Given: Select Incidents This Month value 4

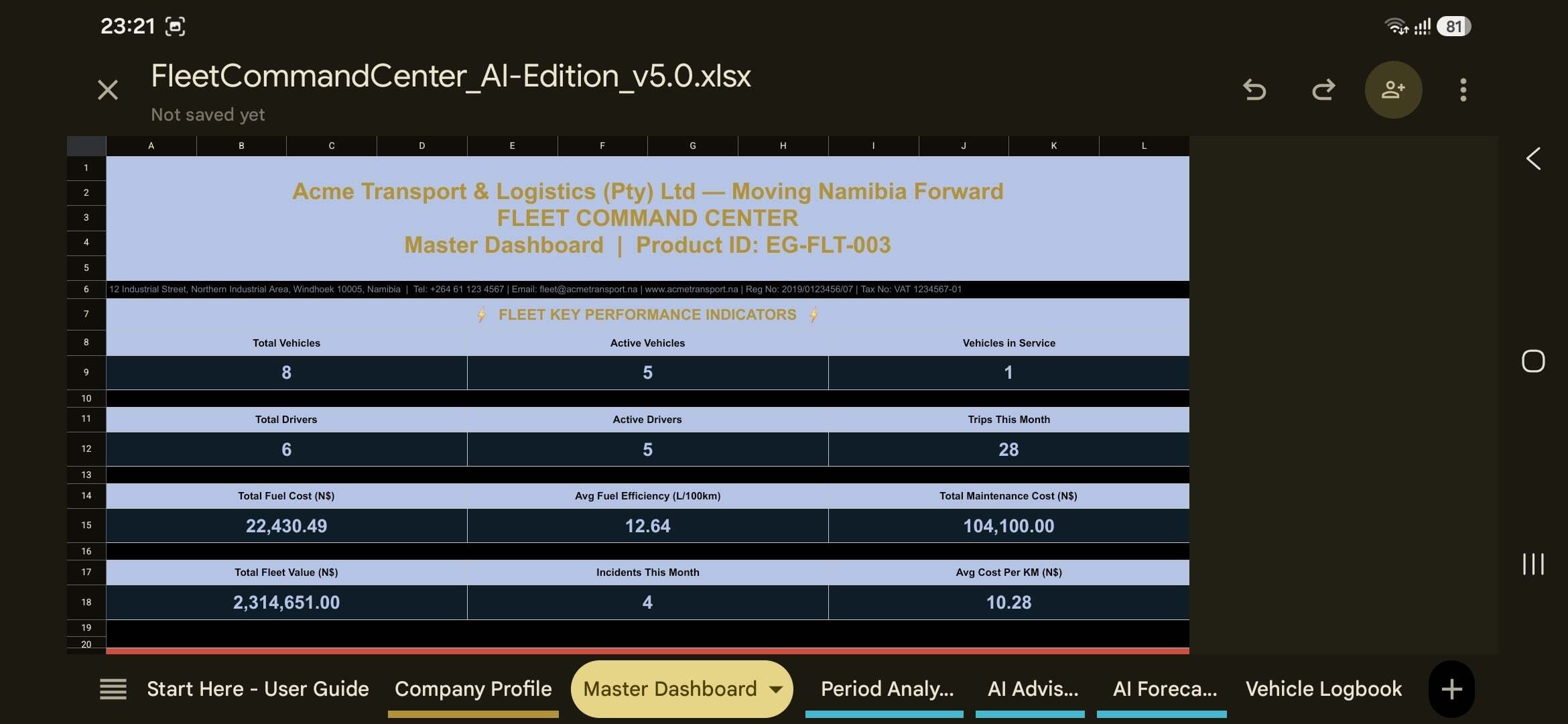Looking at the screenshot, I should [x=647, y=602].
